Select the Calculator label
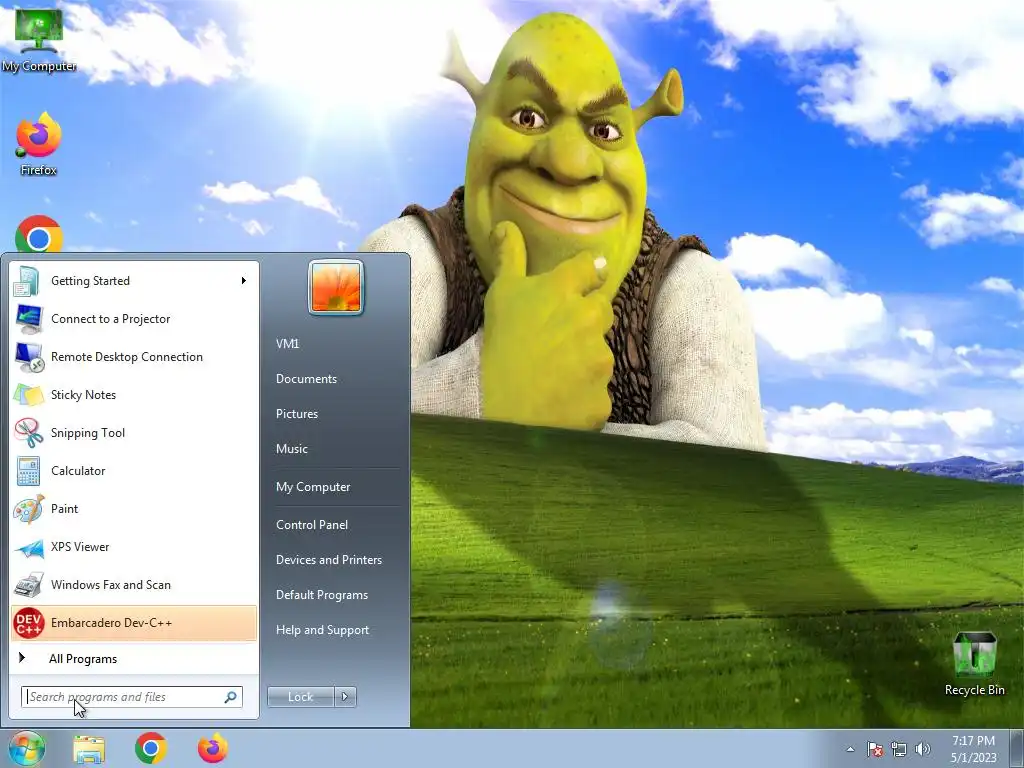Viewport: 1024px width, 768px height. tap(78, 471)
